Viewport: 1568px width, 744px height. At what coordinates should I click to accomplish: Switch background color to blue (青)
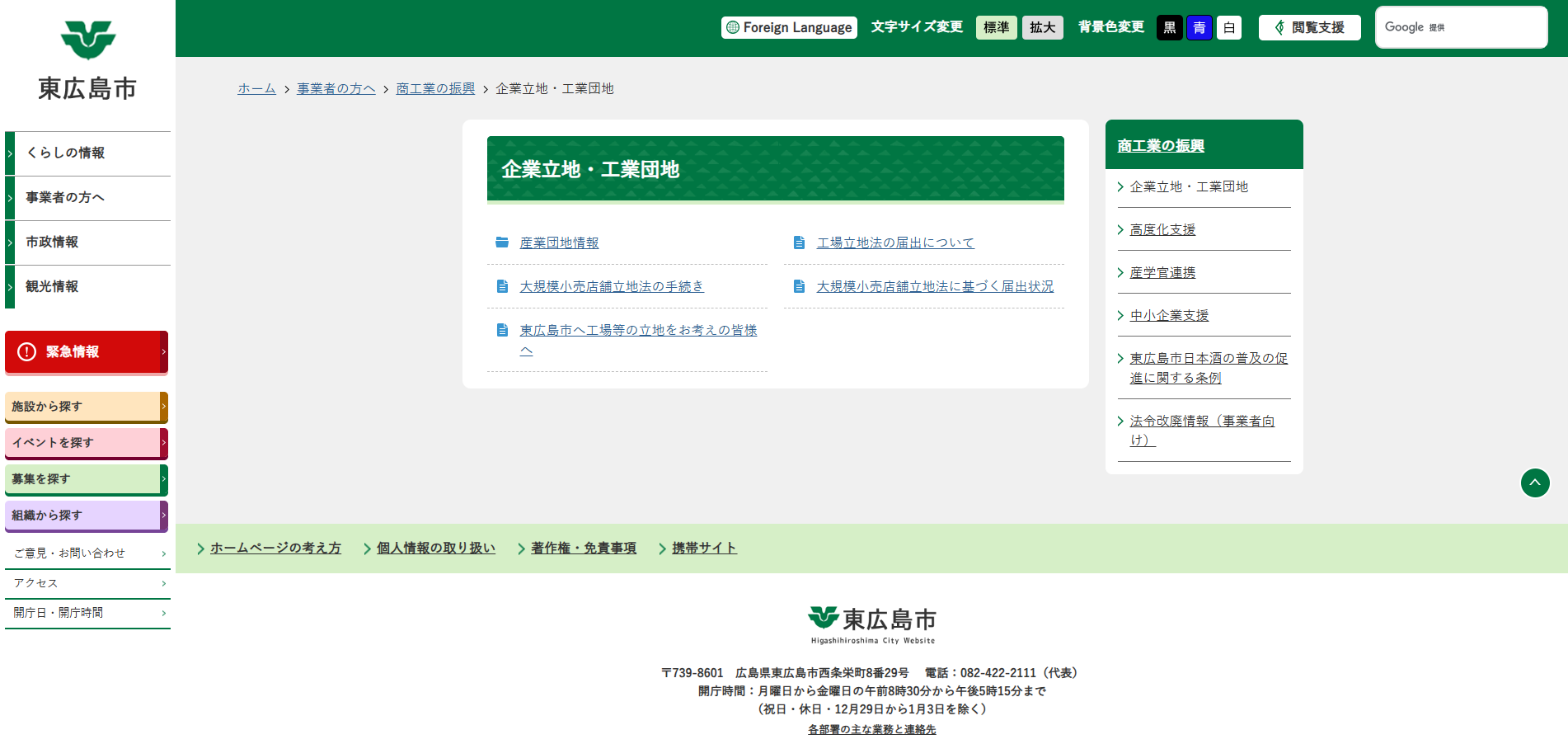coord(1199,27)
